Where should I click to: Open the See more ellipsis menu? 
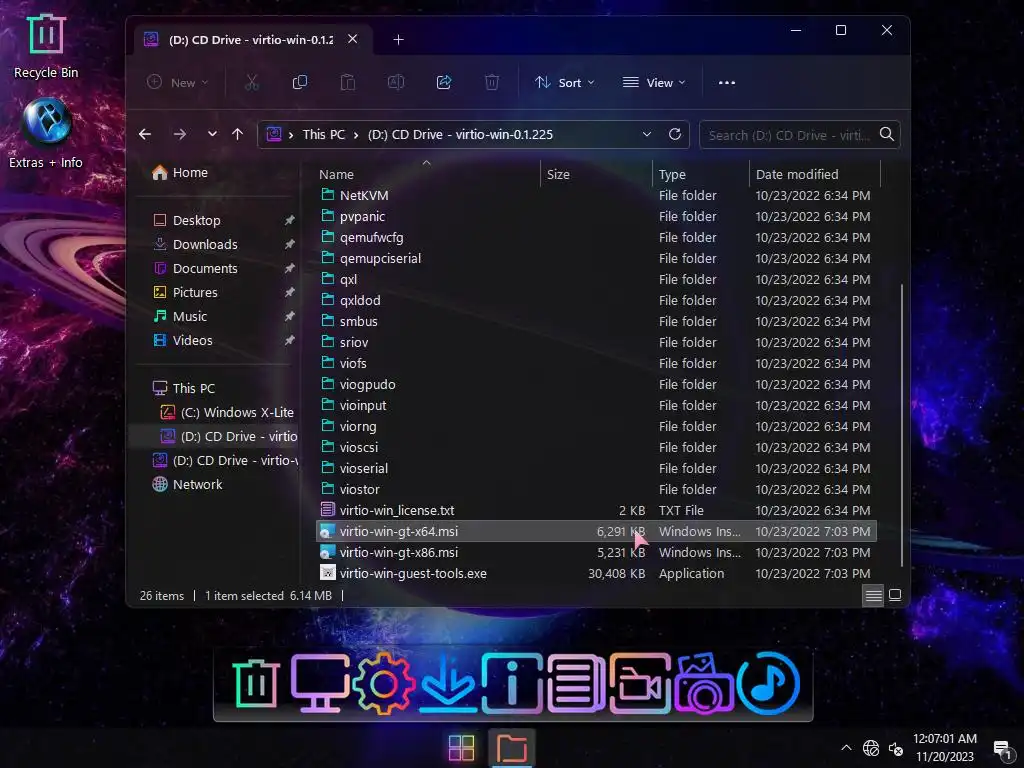coord(727,82)
